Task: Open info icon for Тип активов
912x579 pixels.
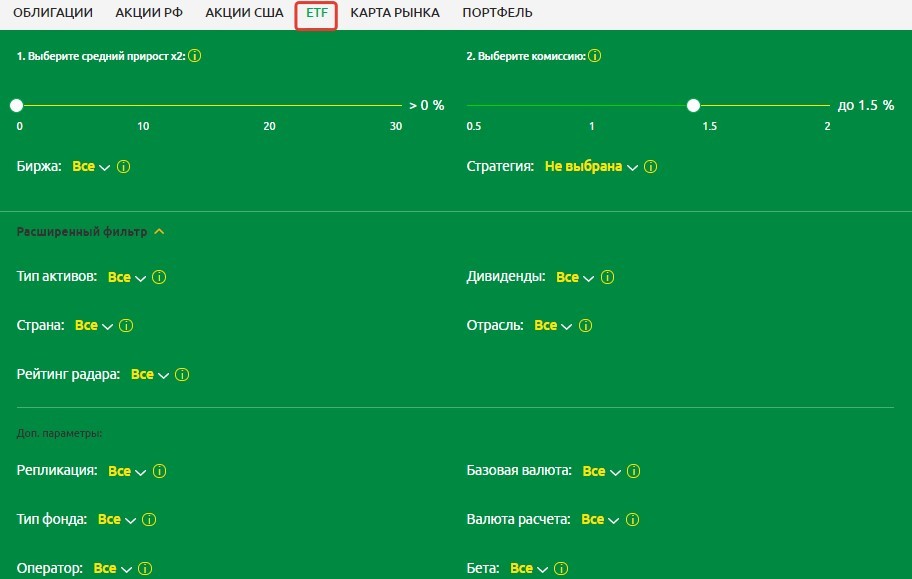Action: pyautogui.click(x=159, y=277)
